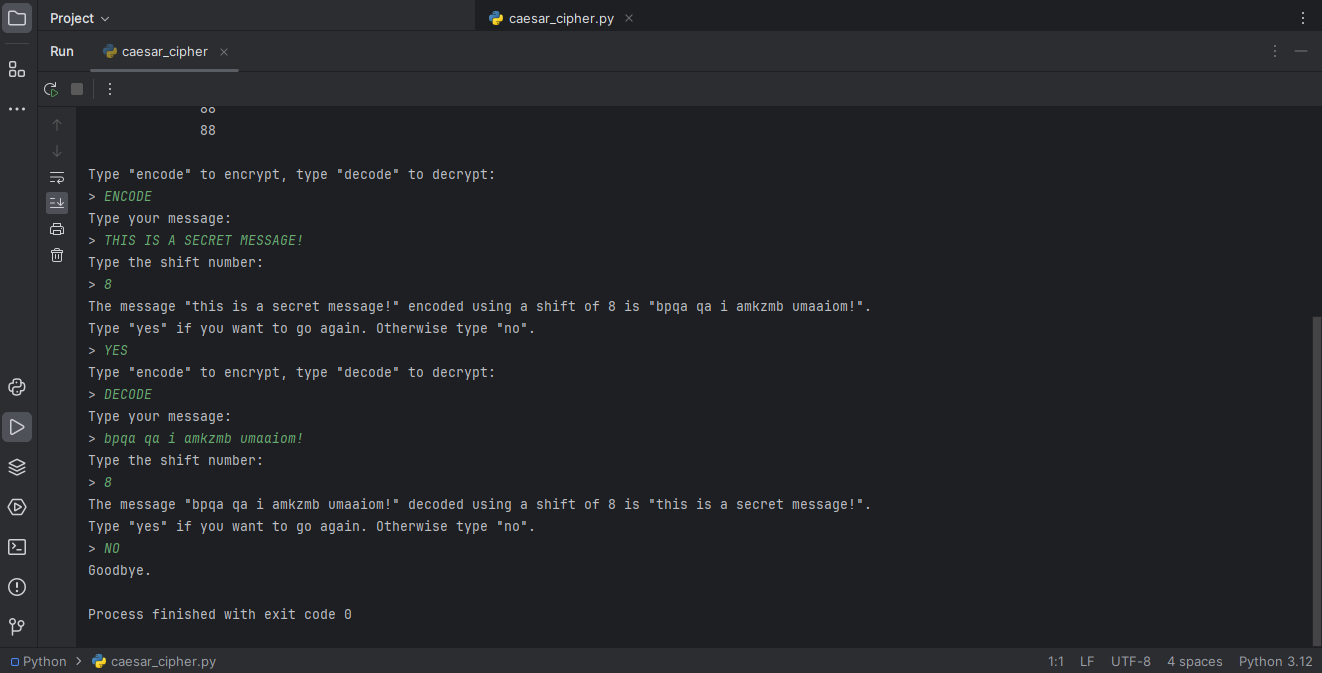The image size is (1322, 673).
Task: Toggle soft-wrap in the console
Action: 57,177
